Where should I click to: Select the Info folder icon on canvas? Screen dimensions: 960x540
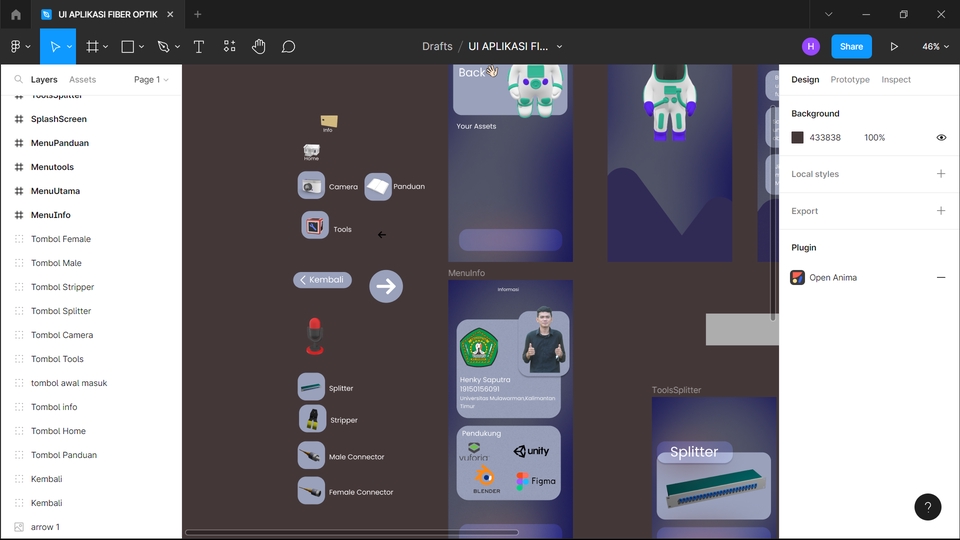point(329,122)
